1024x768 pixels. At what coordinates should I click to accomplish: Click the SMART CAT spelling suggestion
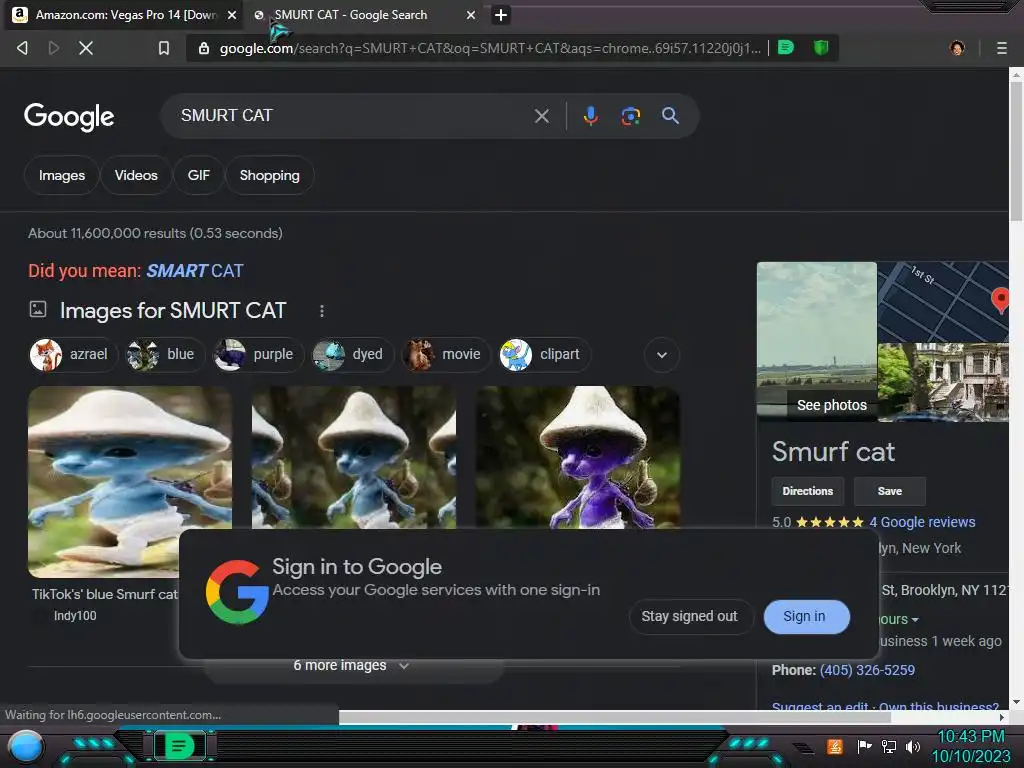(x=195, y=270)
